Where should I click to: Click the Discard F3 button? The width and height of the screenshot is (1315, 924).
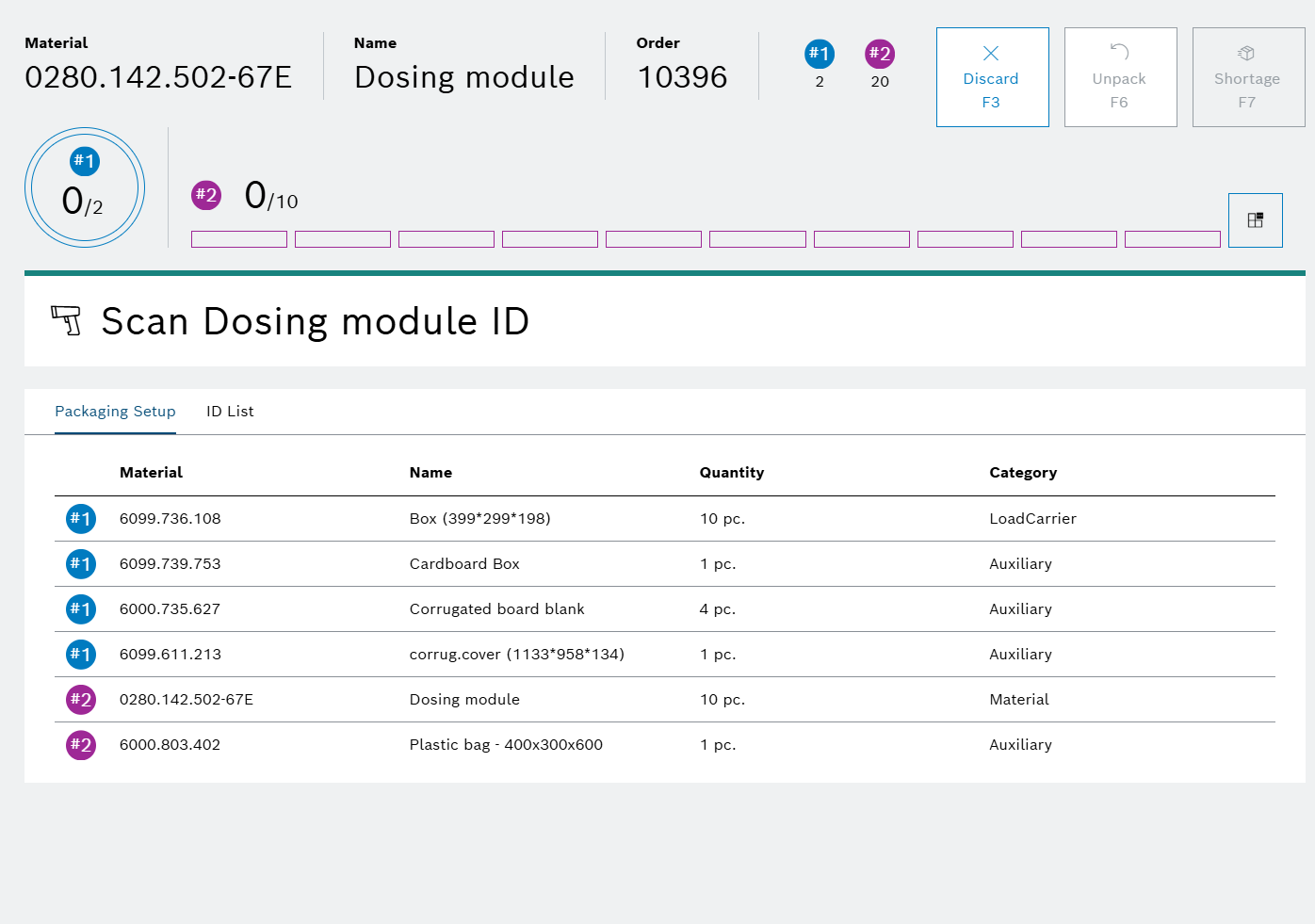(992, 77)
